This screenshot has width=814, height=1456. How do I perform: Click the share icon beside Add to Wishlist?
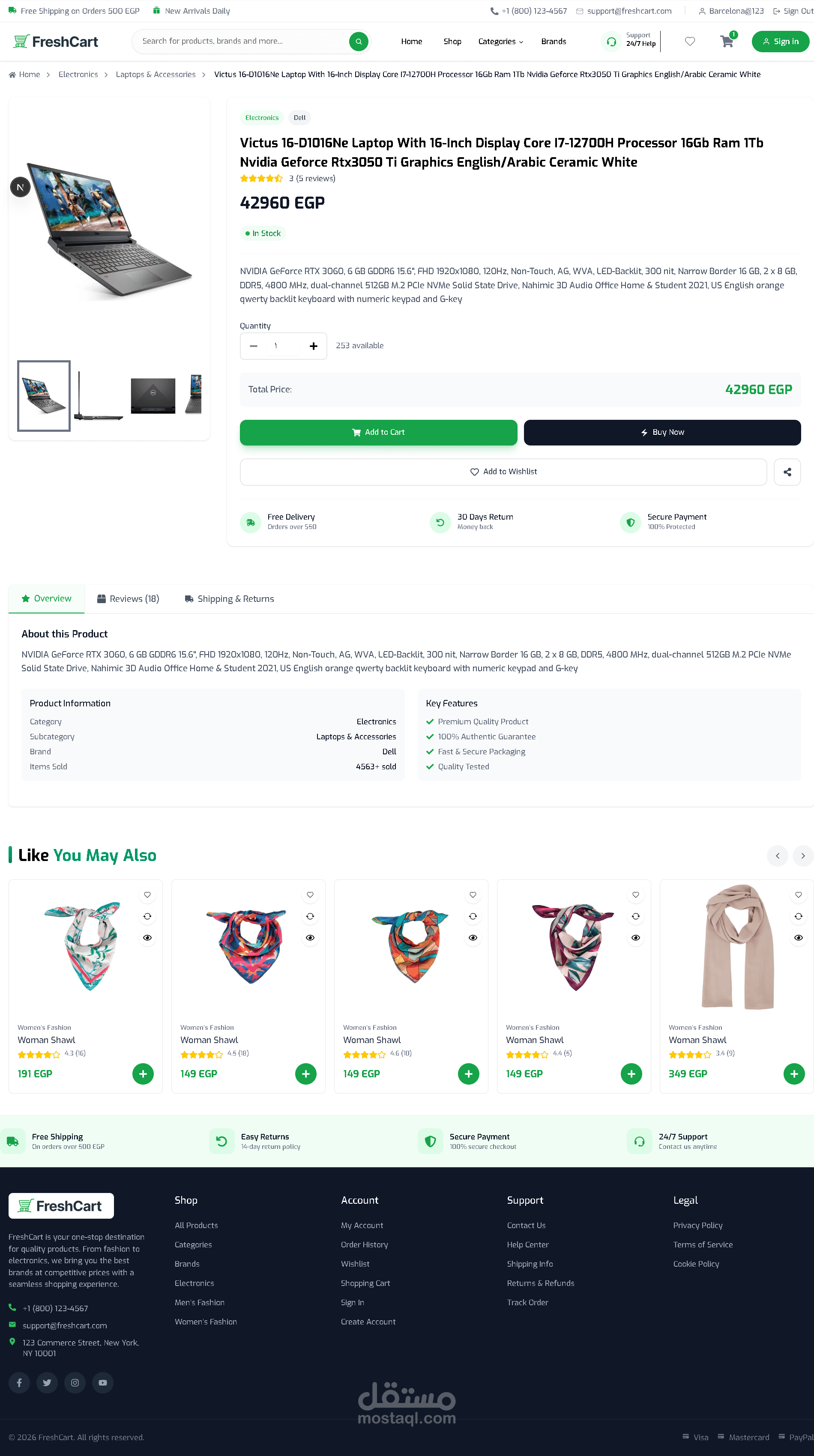click(787, 472)
